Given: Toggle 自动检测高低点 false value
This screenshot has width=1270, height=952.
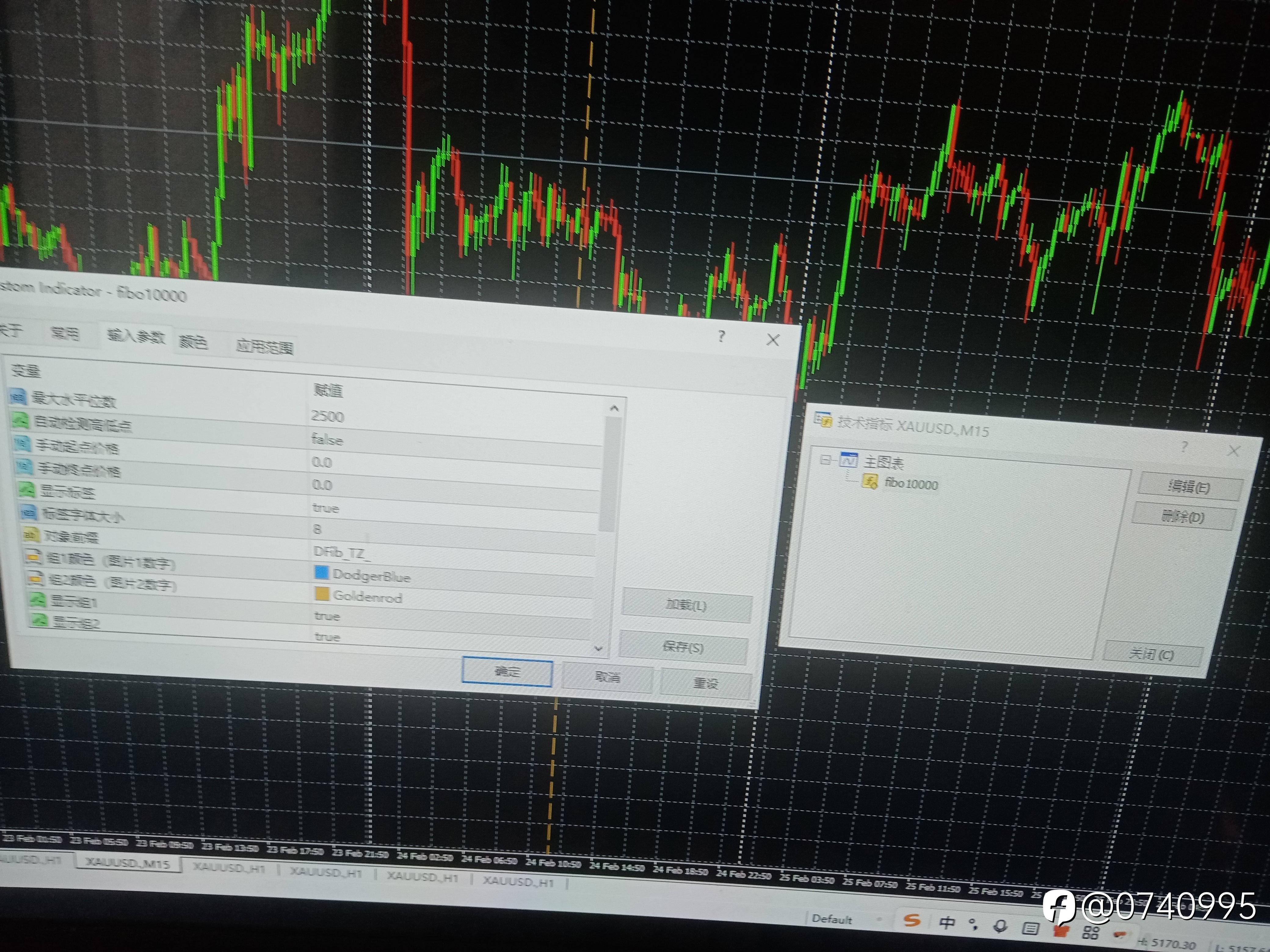Looking at the screenshot, I should click(x=327, y=440).
